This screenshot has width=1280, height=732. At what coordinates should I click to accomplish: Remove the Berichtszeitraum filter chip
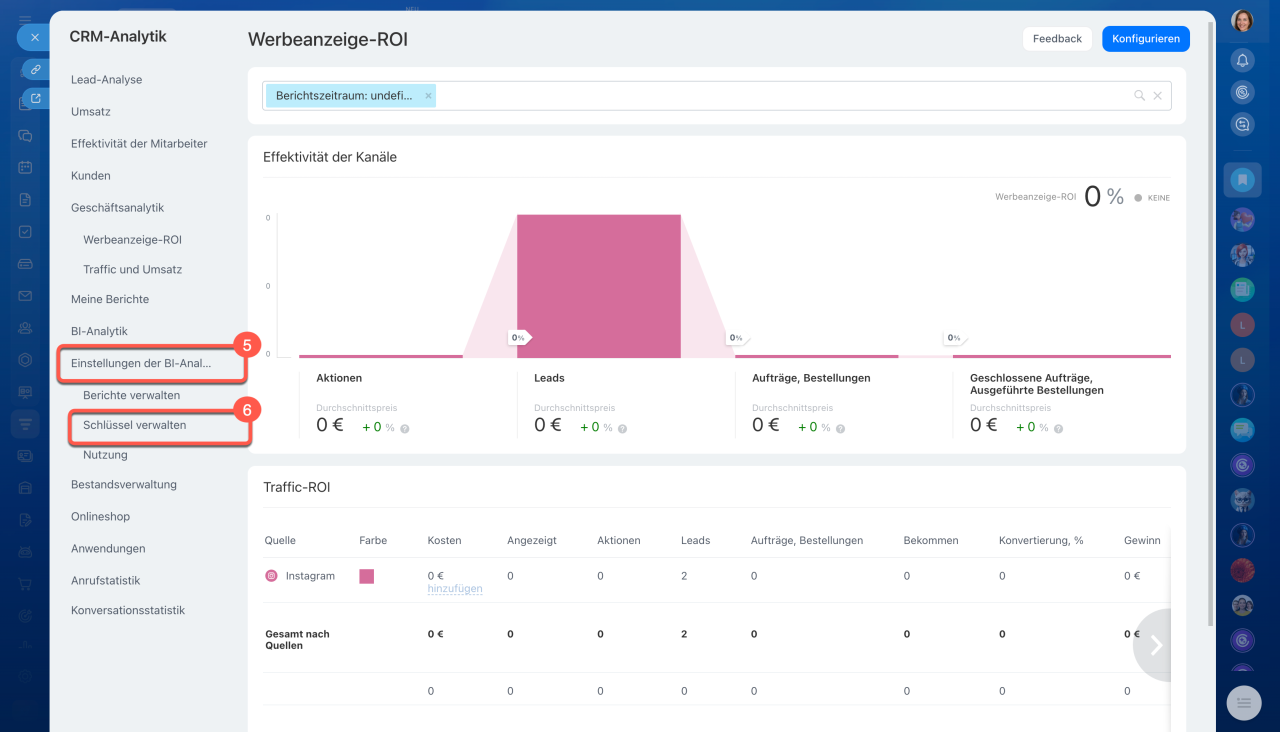[x=428, y=96]
